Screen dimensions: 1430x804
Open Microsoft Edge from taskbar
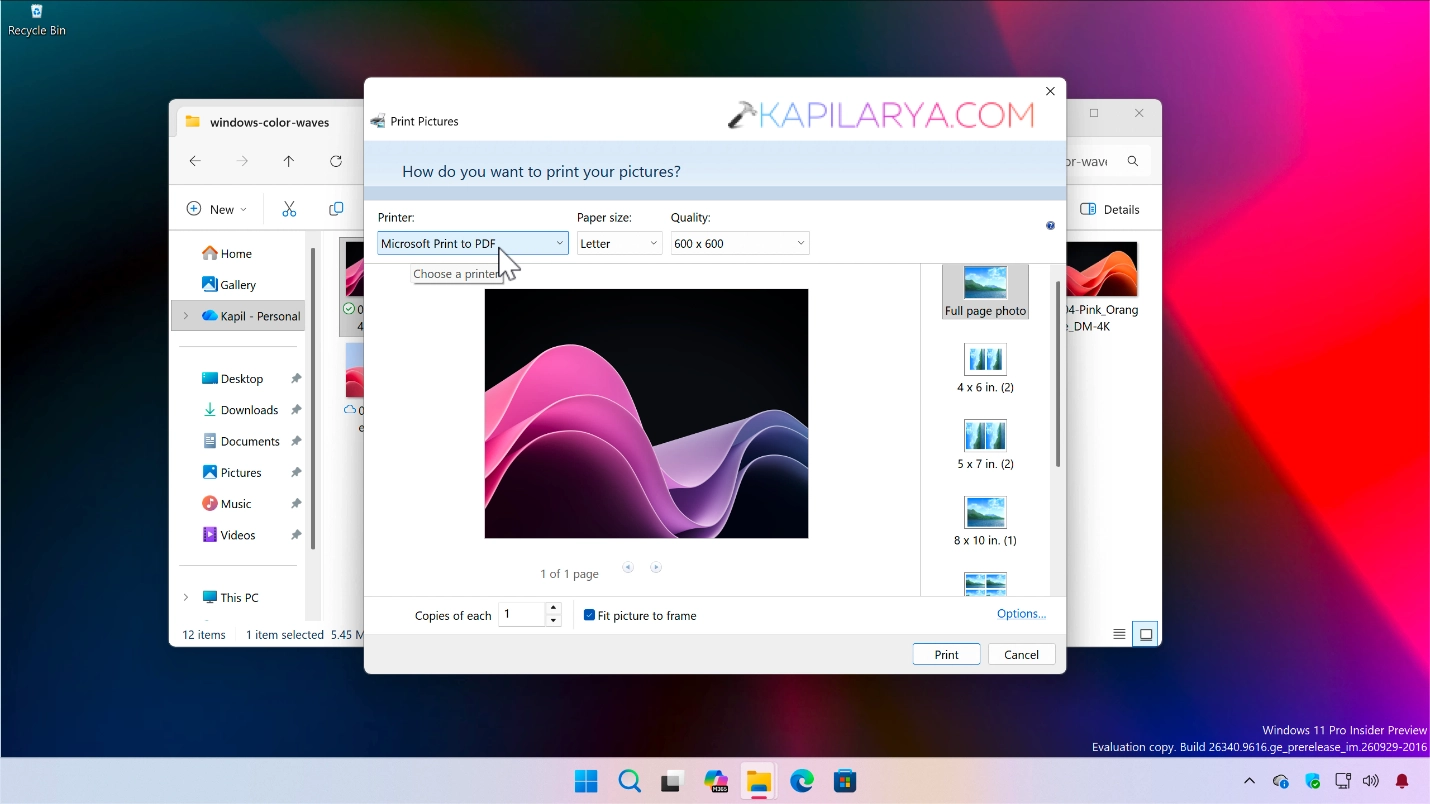click(x=802, y=781)
